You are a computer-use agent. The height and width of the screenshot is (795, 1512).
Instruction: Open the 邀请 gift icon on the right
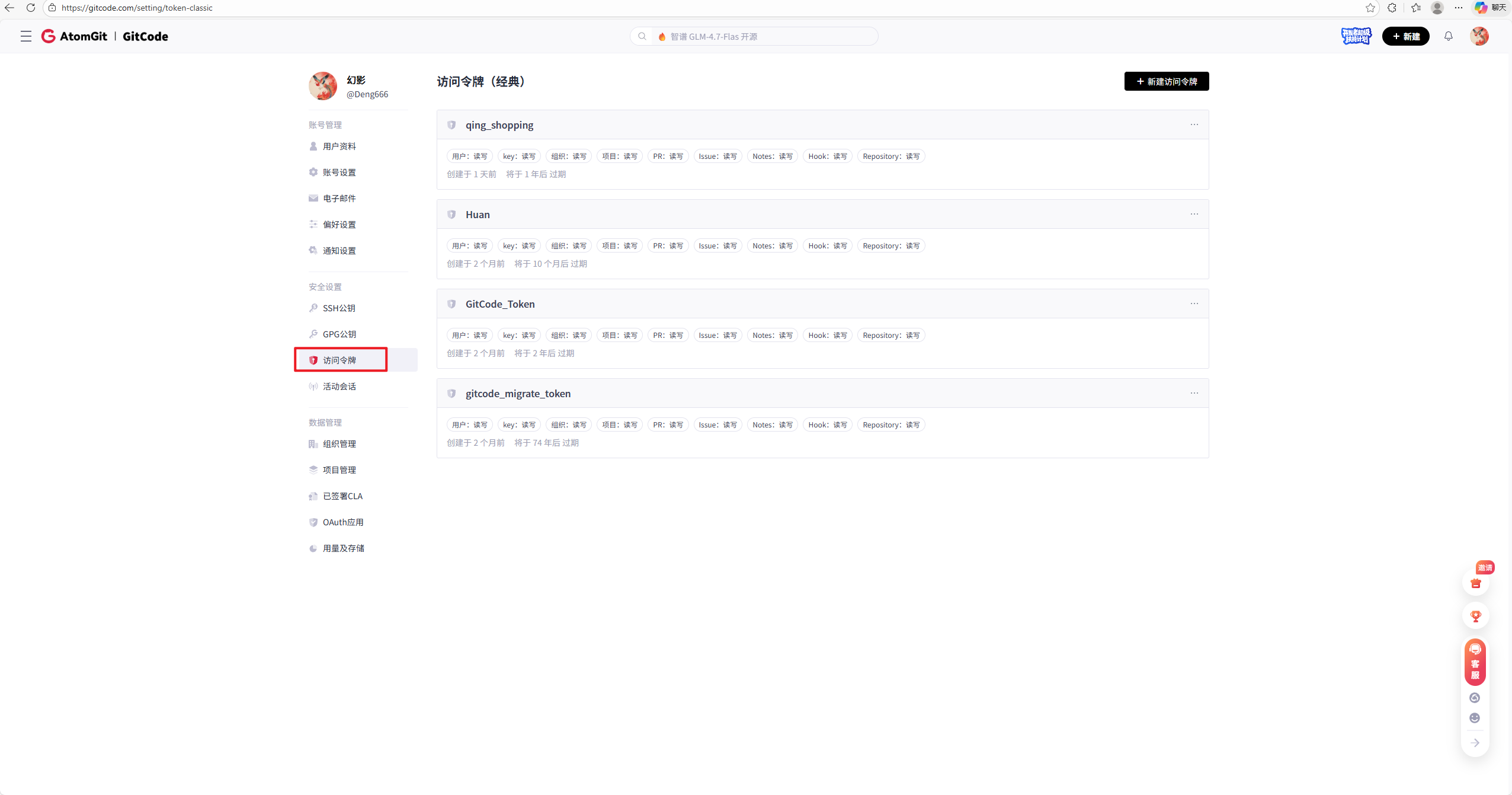pyautogui.click(x=1475, y=584)
